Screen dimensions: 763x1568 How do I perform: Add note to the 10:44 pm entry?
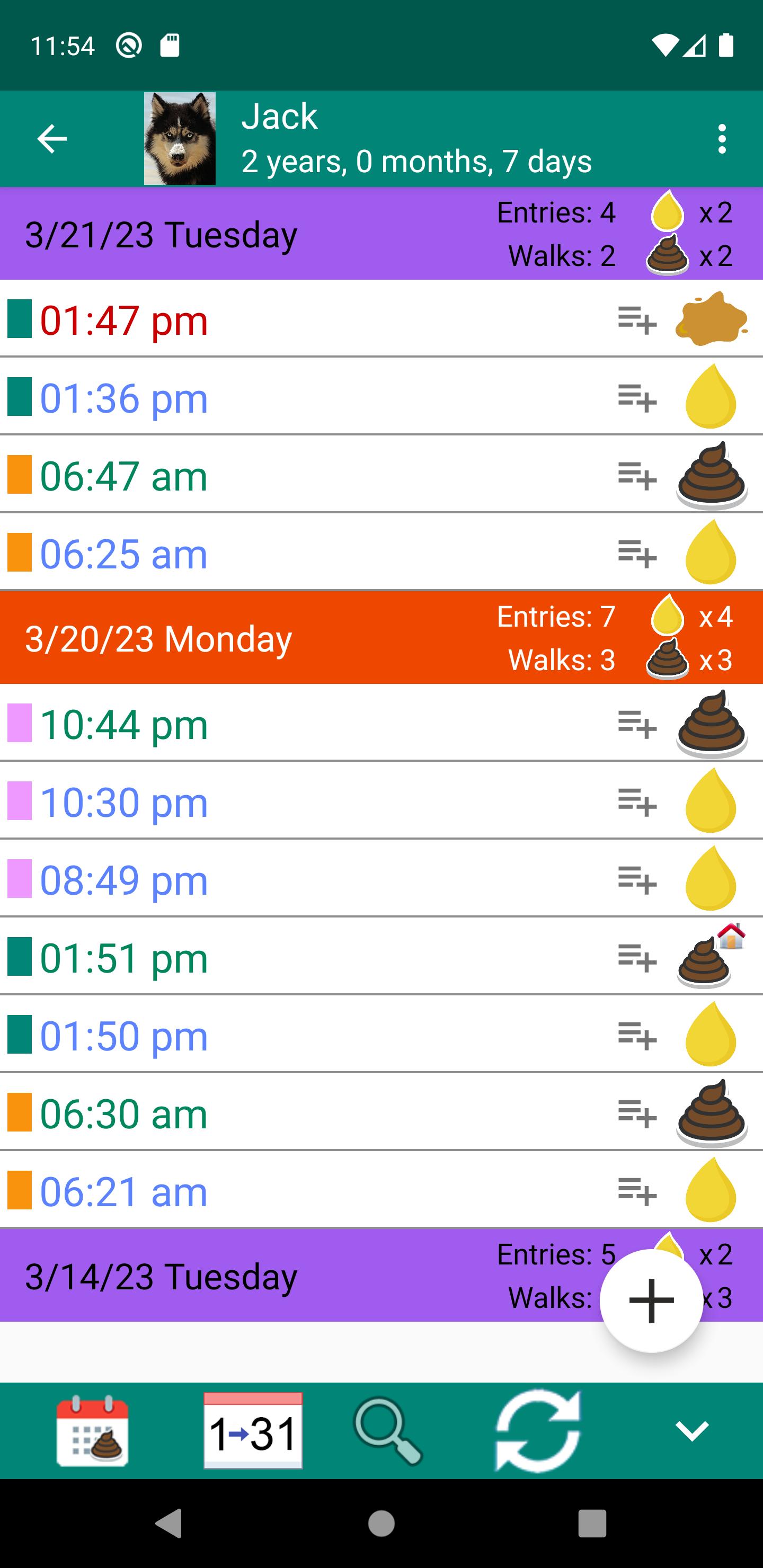[x=637, y=724]
